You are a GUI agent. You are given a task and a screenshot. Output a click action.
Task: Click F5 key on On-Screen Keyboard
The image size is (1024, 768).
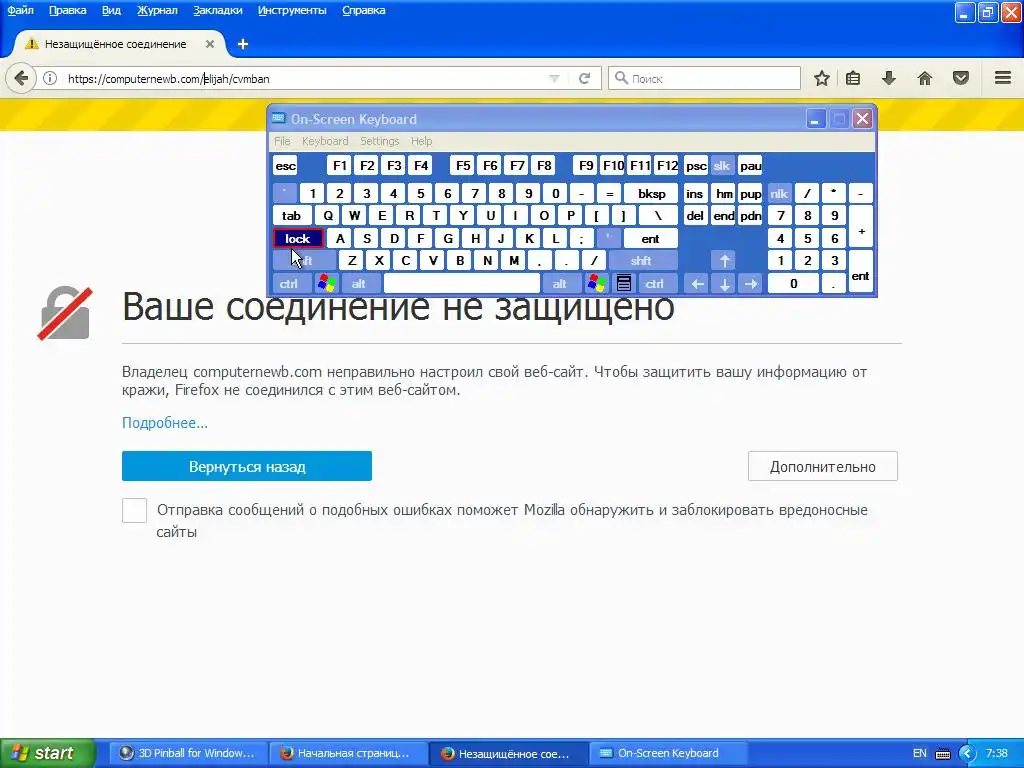coord(463,166)
